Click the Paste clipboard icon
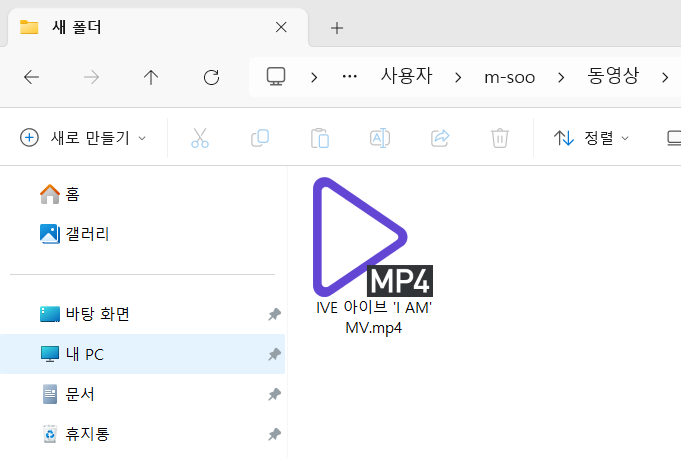Screen dimensions: 681x458 (x=320, y=138)
